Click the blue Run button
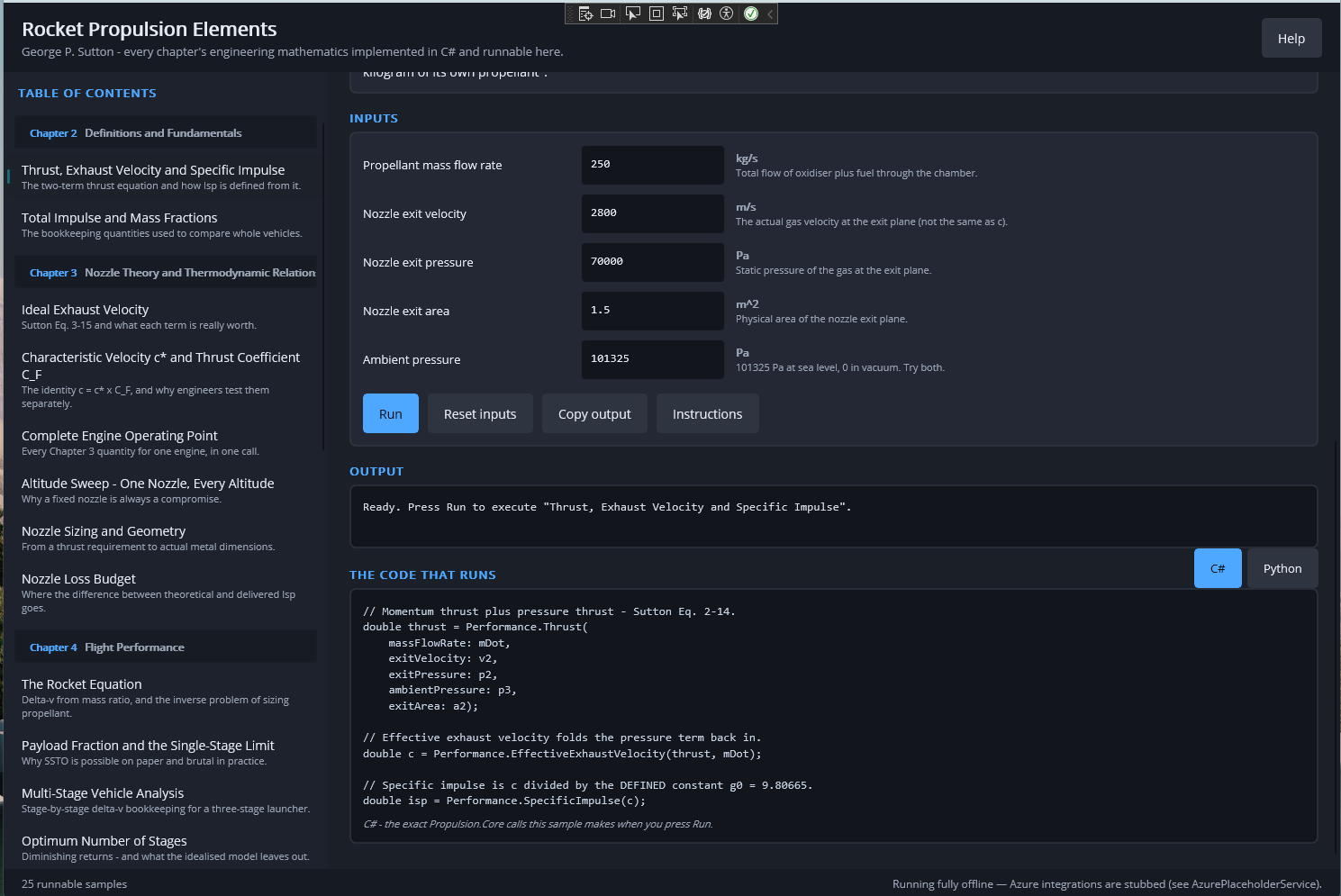This screenshot has height=896, width=1341. tap(391, 413)
